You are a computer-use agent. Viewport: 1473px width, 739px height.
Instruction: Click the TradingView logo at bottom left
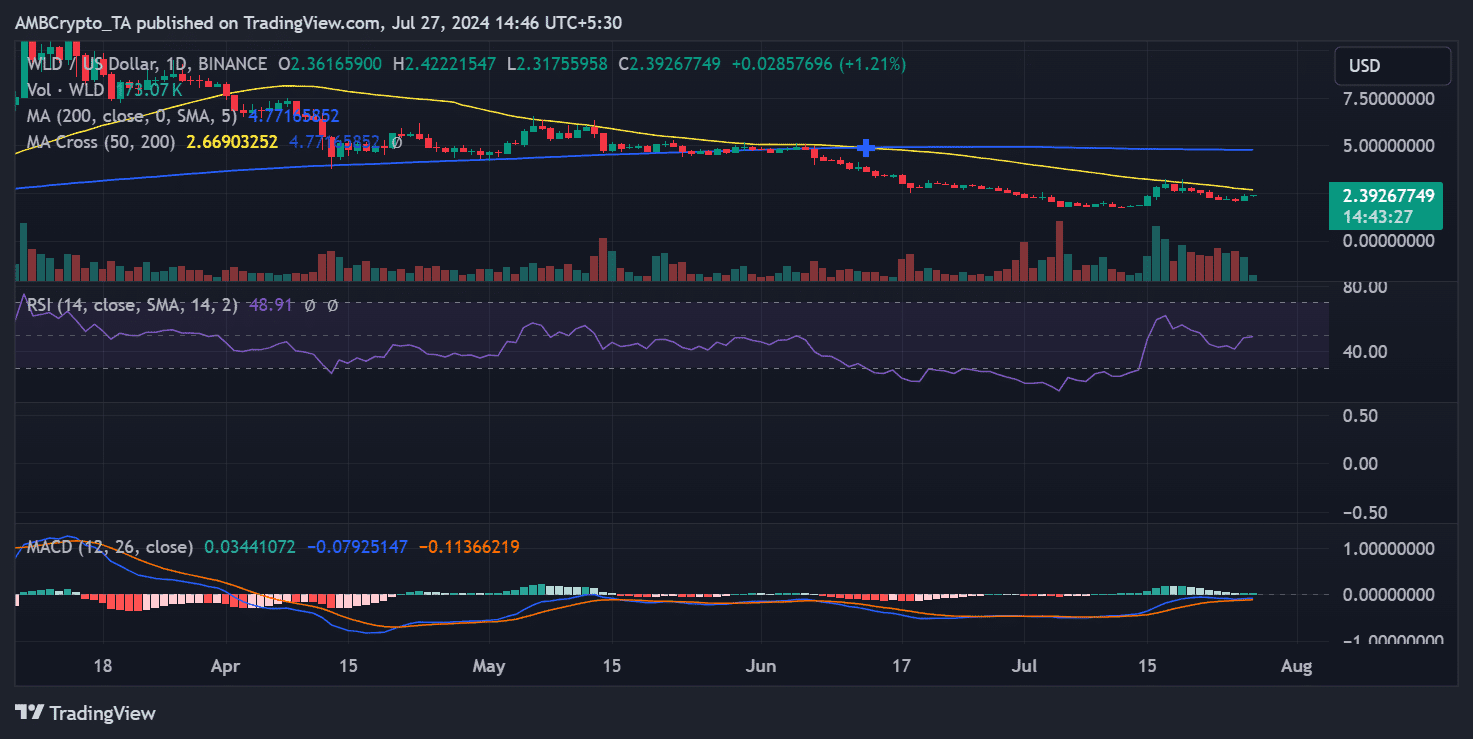pos(86,713)
